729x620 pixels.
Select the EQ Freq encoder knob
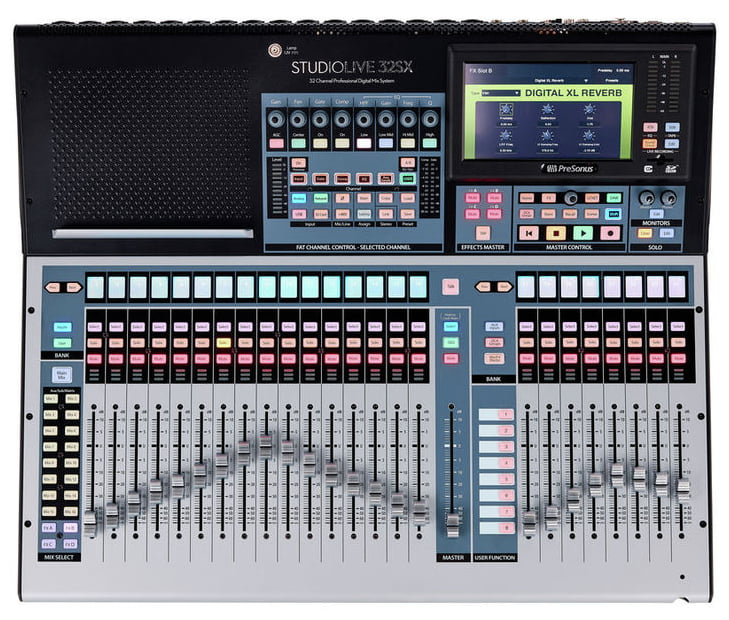[408, 119]
